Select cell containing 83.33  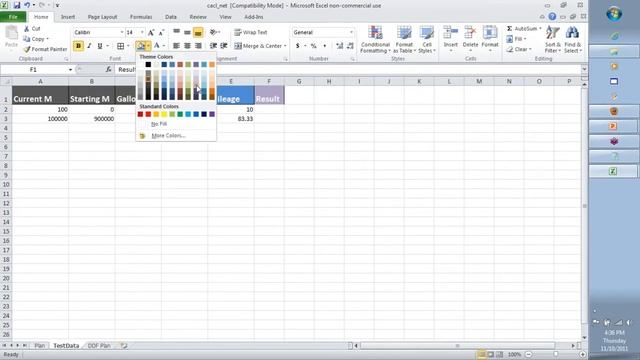pyautogui.click(x=231, y=119)
